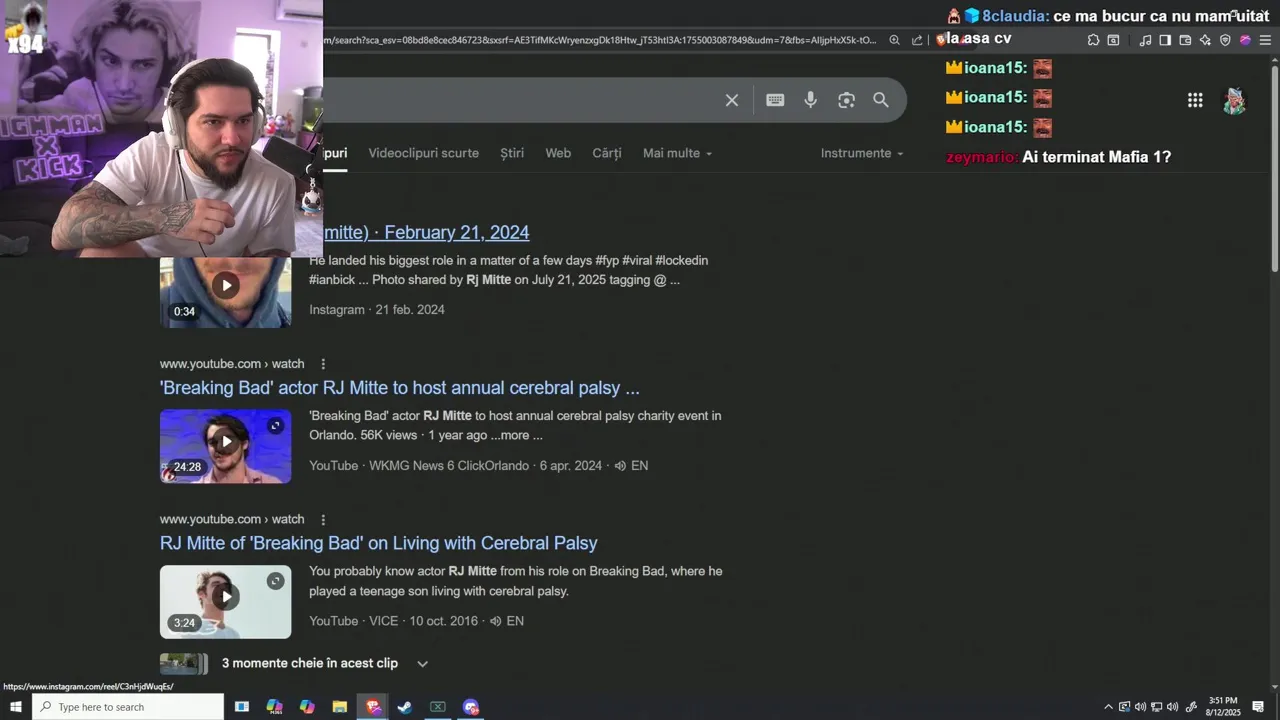Click second 'www.youtube.com › watch' breadcrumb
The width and height of the screenshot is (1280, 720).
pos(232,520)
